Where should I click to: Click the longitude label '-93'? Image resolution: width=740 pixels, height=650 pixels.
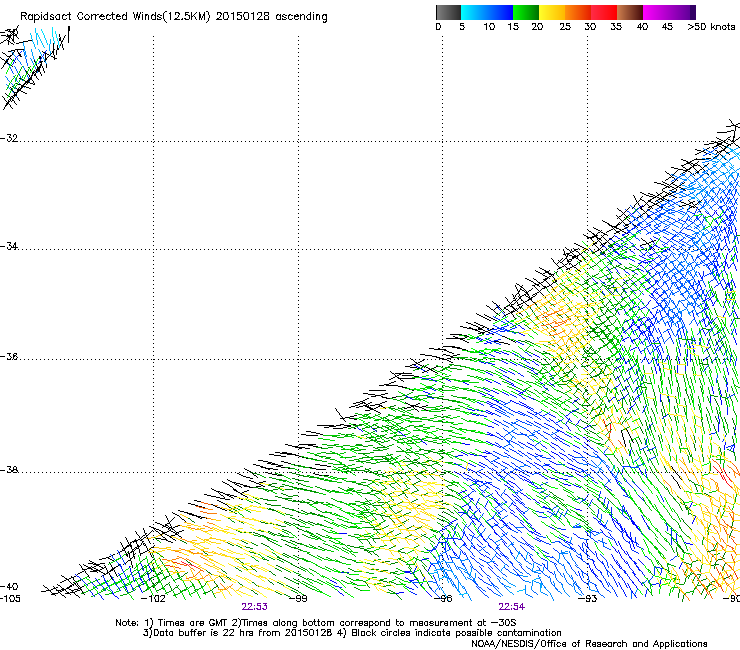click(x=588, y=599)
